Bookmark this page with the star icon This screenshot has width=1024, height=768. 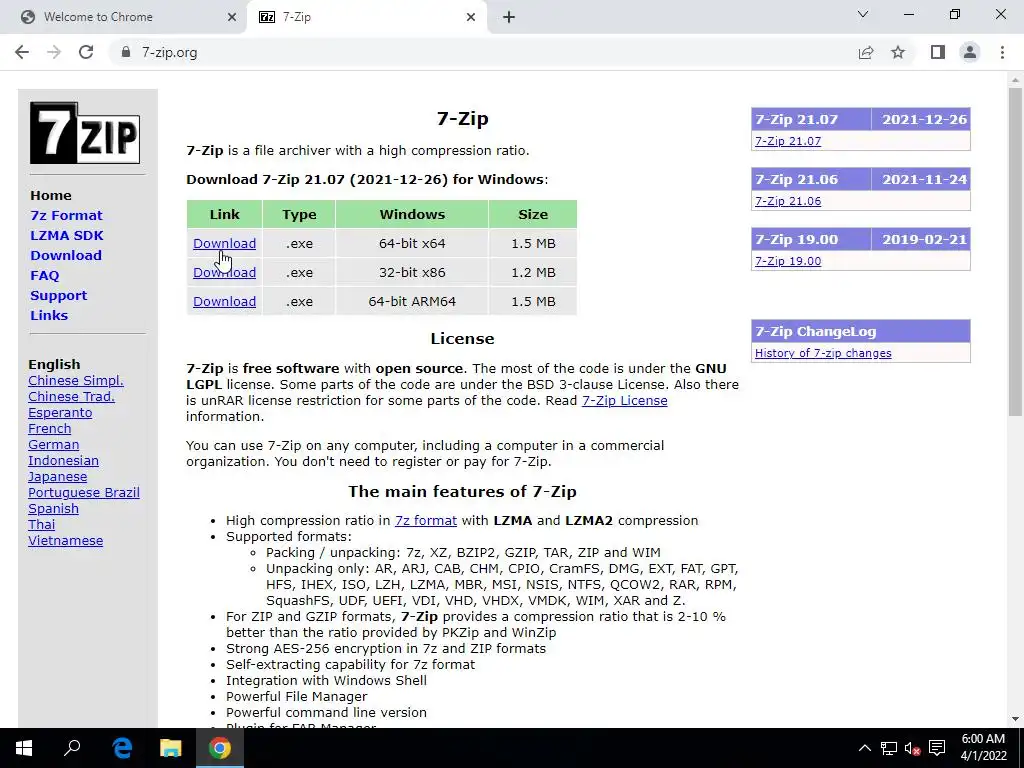click(x=898, y=52)
